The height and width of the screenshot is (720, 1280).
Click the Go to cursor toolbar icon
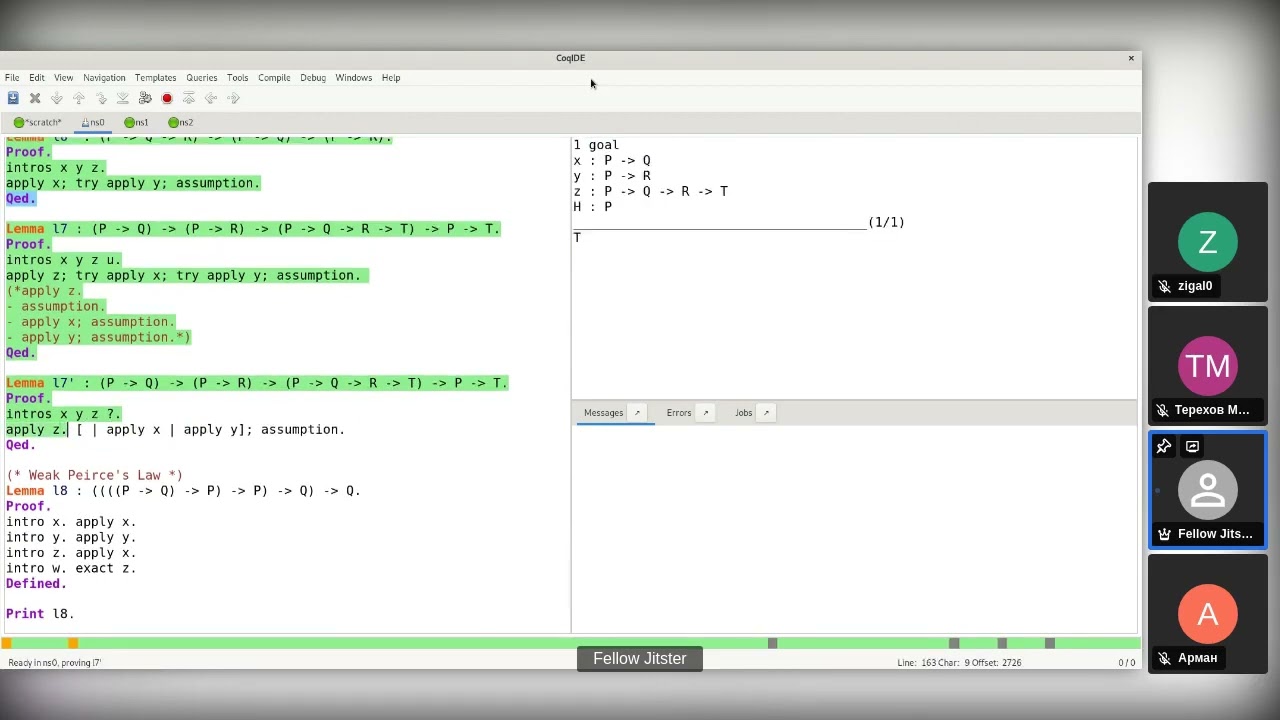[x=101, y=98]
